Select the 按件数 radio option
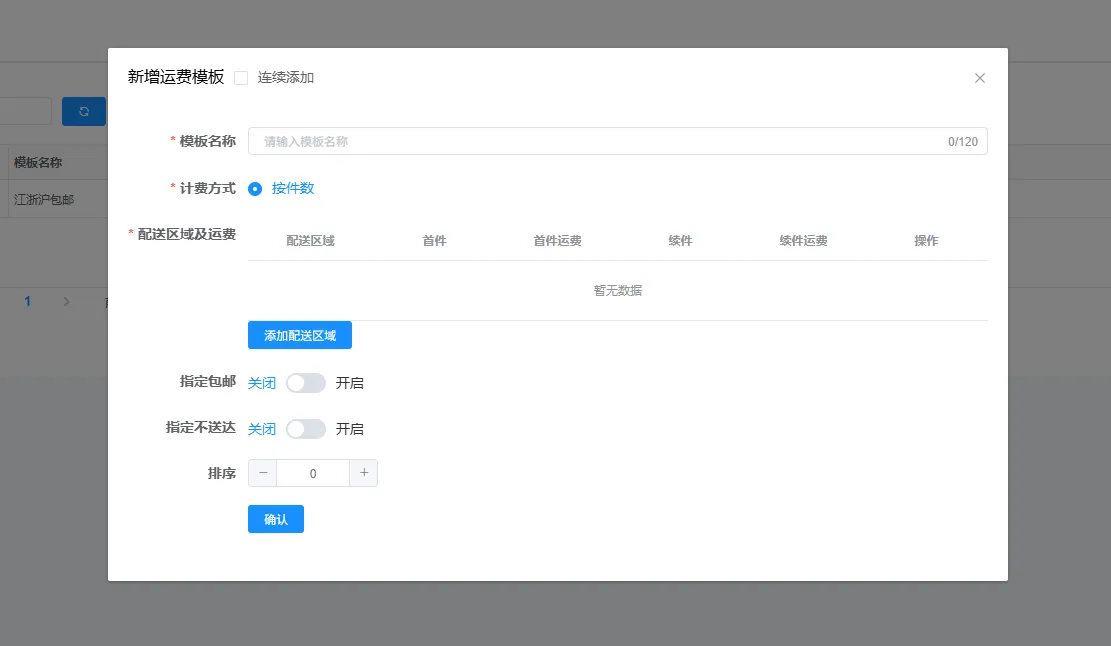 pyautogui.click(x=256, y=188)
